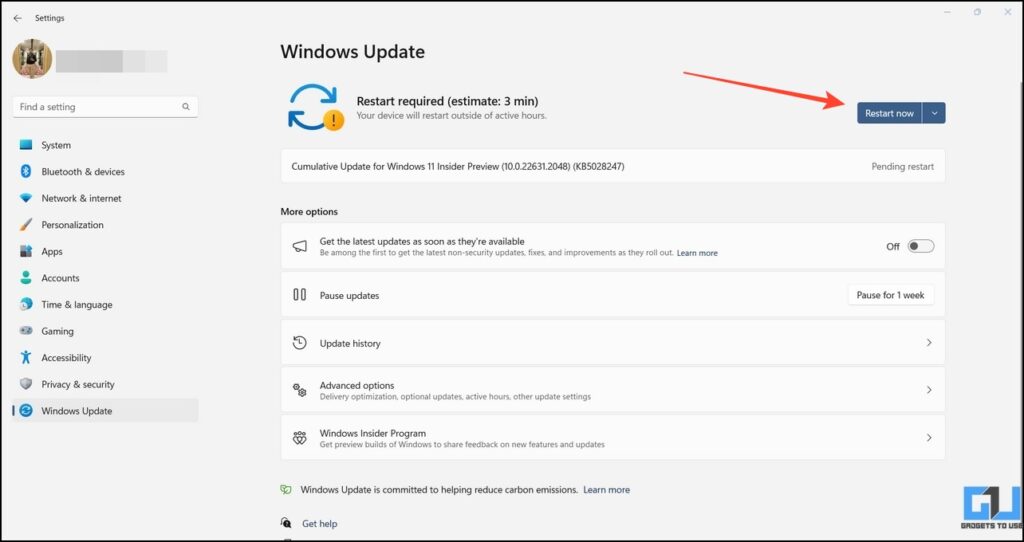
Task: Click the Apps icon in sidebar
Action: coord(26,251)
